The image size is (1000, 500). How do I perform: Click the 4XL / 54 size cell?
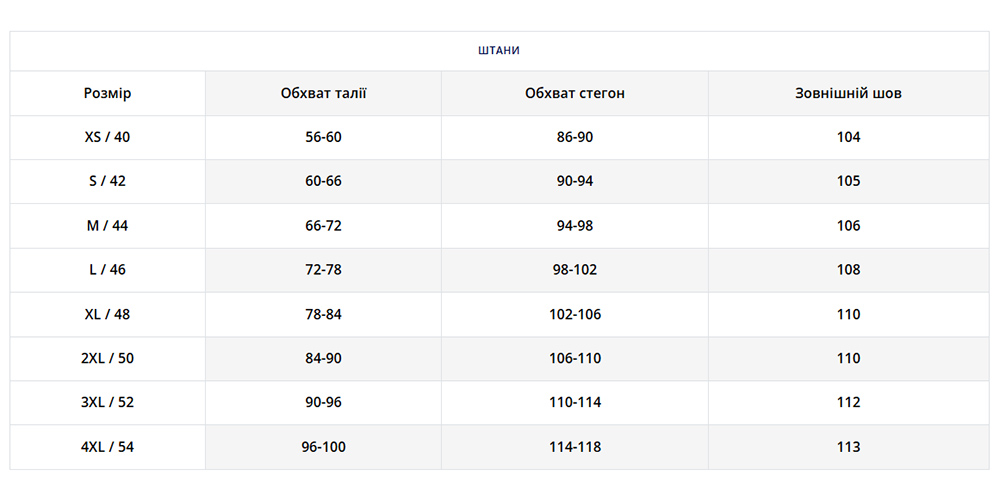click(107, 447)
